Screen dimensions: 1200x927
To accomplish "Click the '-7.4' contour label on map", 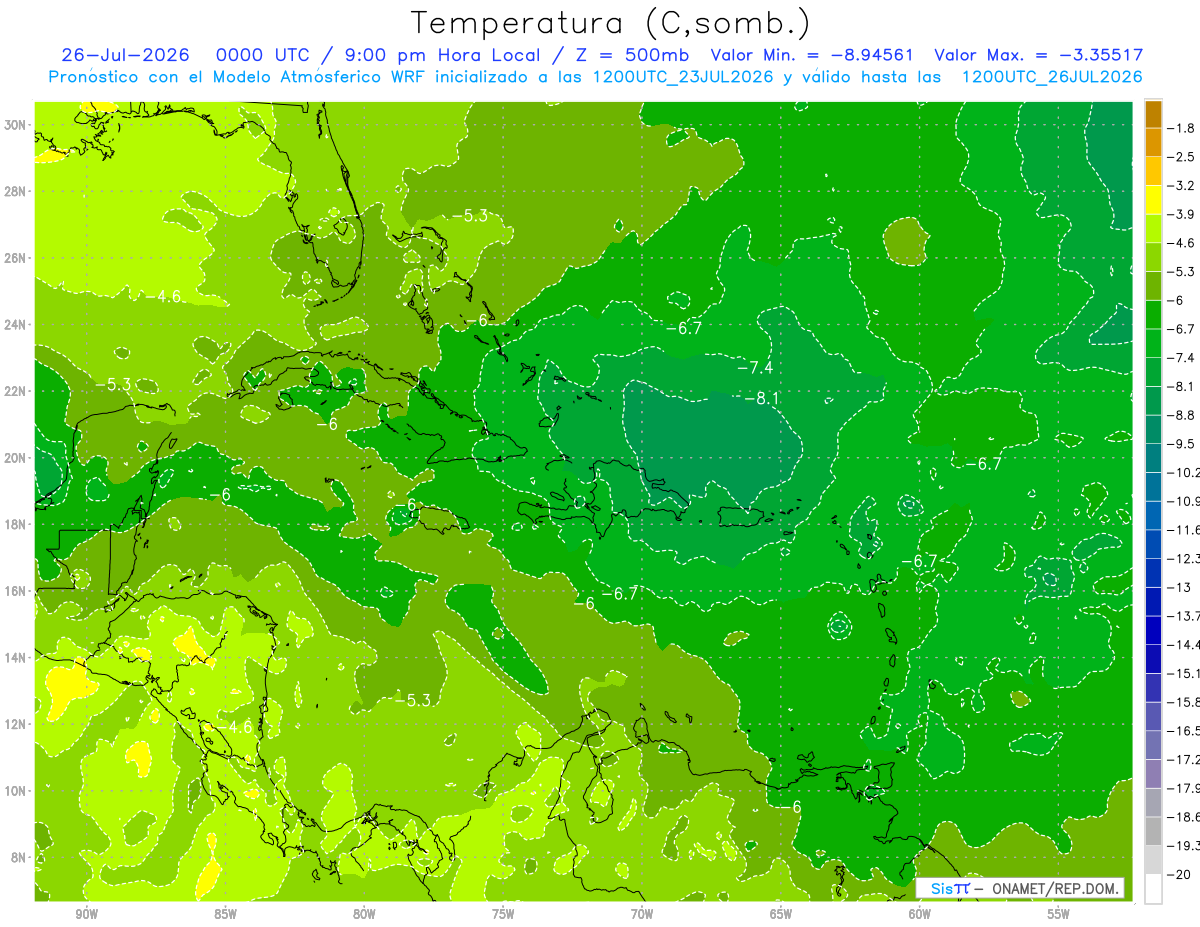I will pos(755,368).
